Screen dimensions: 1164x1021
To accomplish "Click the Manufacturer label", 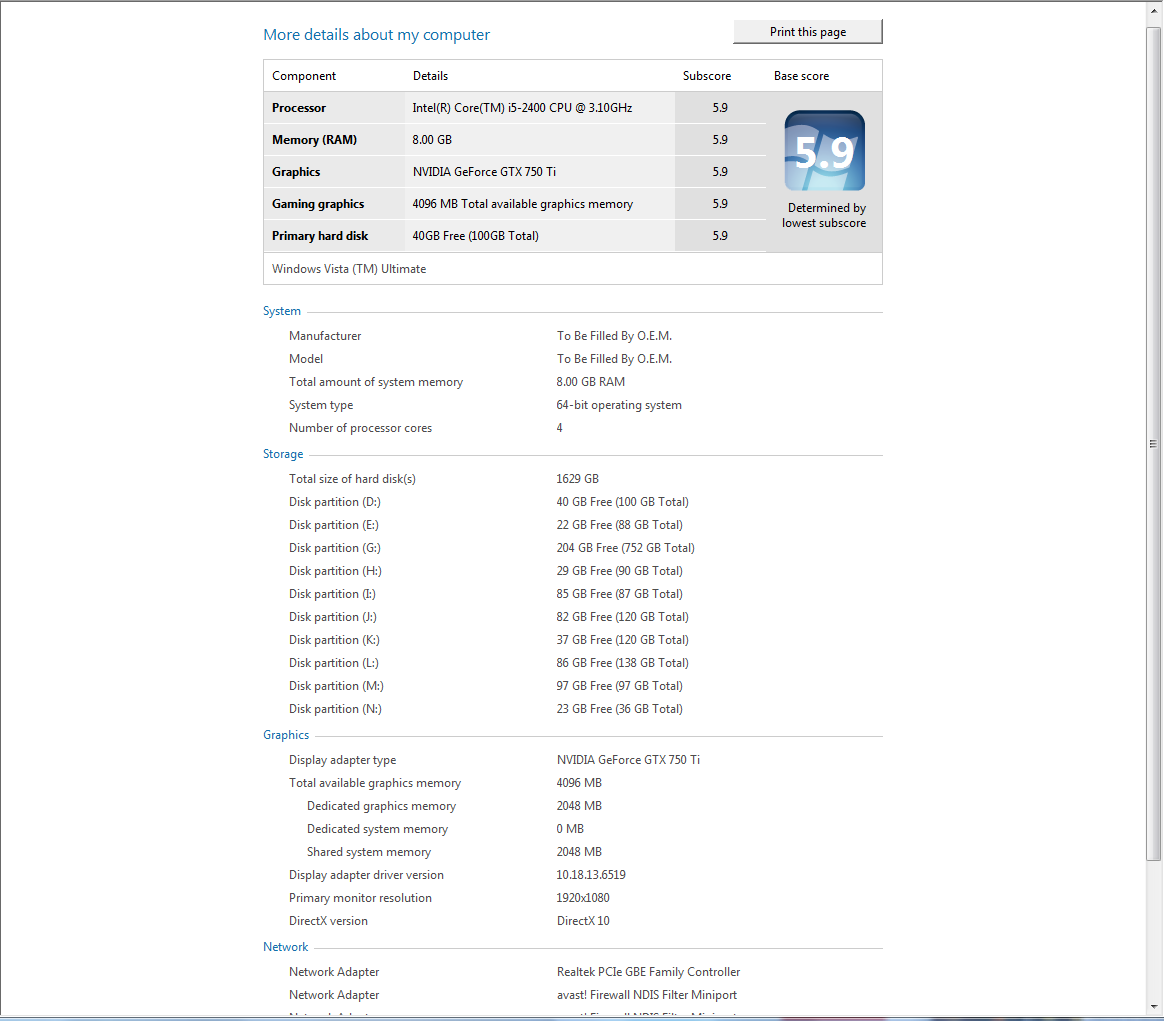I will pos(325,336).
